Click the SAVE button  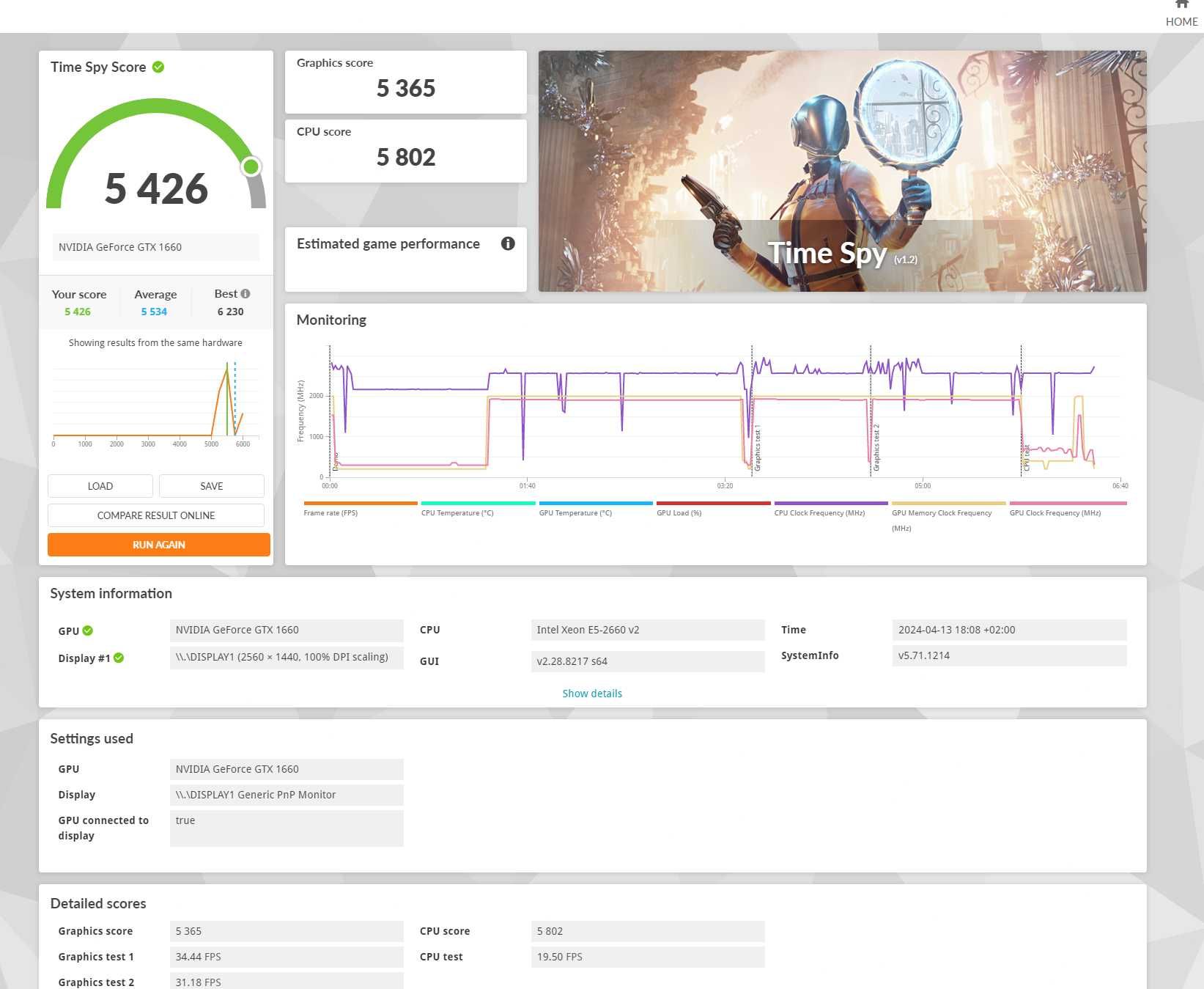[212, 486]
